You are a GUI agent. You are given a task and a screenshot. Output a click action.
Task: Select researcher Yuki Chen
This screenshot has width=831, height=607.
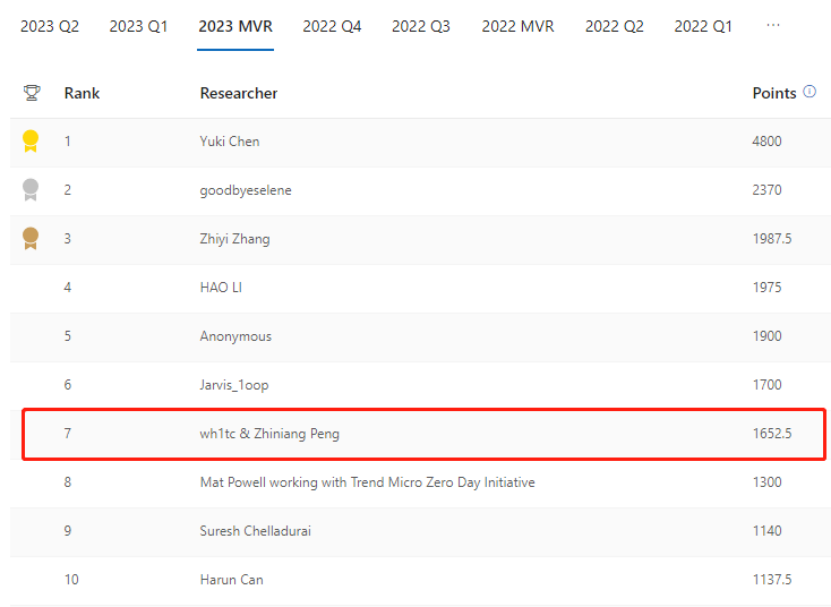[230, 141]
